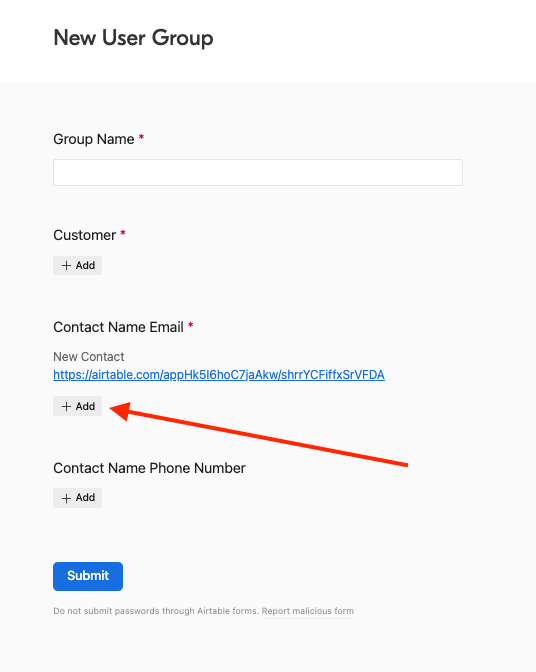Viewport: 536px width, 672px height.
Task: Click the Customer field label
Action: tap(84, 235)
